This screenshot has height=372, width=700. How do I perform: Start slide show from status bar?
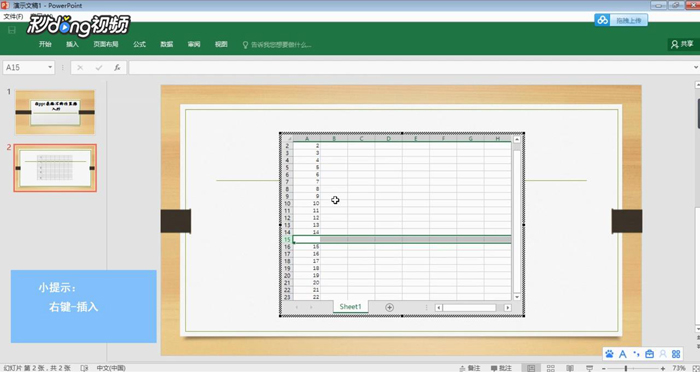590,368
